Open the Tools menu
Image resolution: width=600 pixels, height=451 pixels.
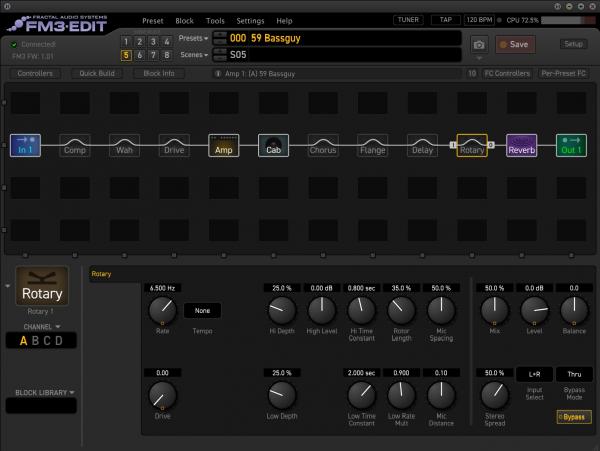(x=215, y=21)
